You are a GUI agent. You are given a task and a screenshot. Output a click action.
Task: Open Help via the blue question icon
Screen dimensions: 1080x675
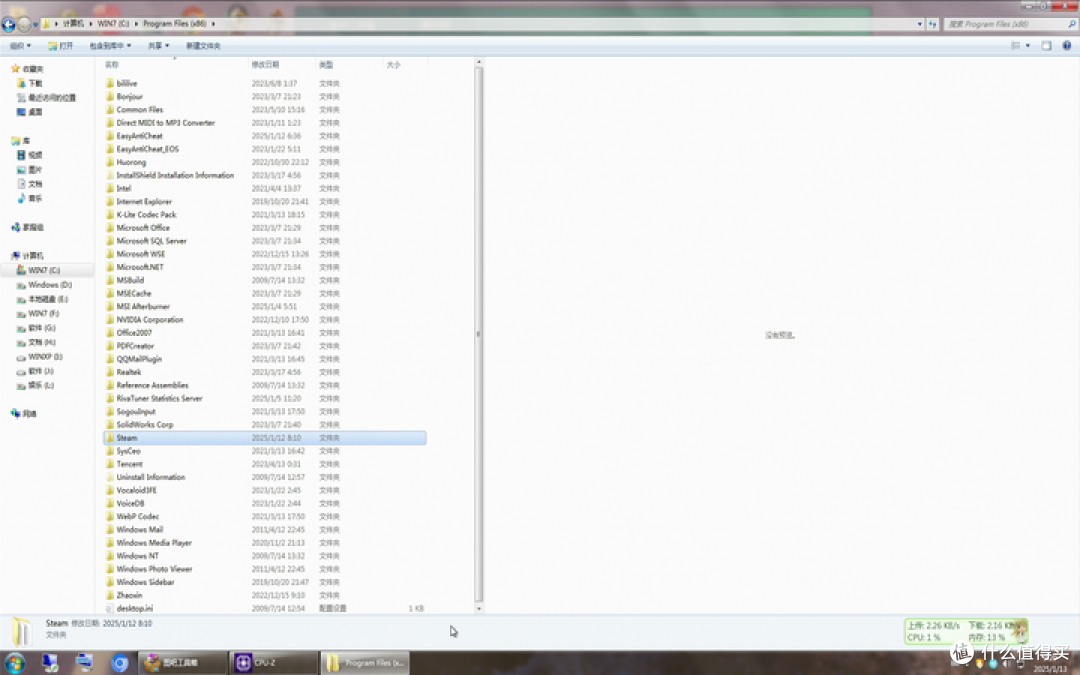pos(1066,46)
